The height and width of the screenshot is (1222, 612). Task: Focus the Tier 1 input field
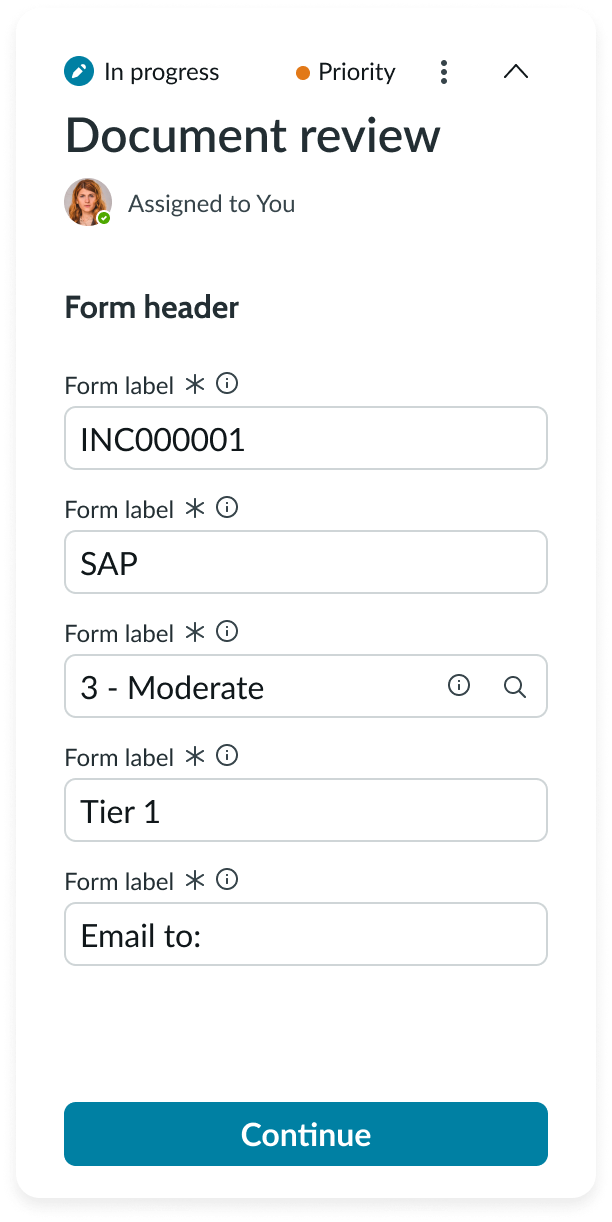point(305,810)
